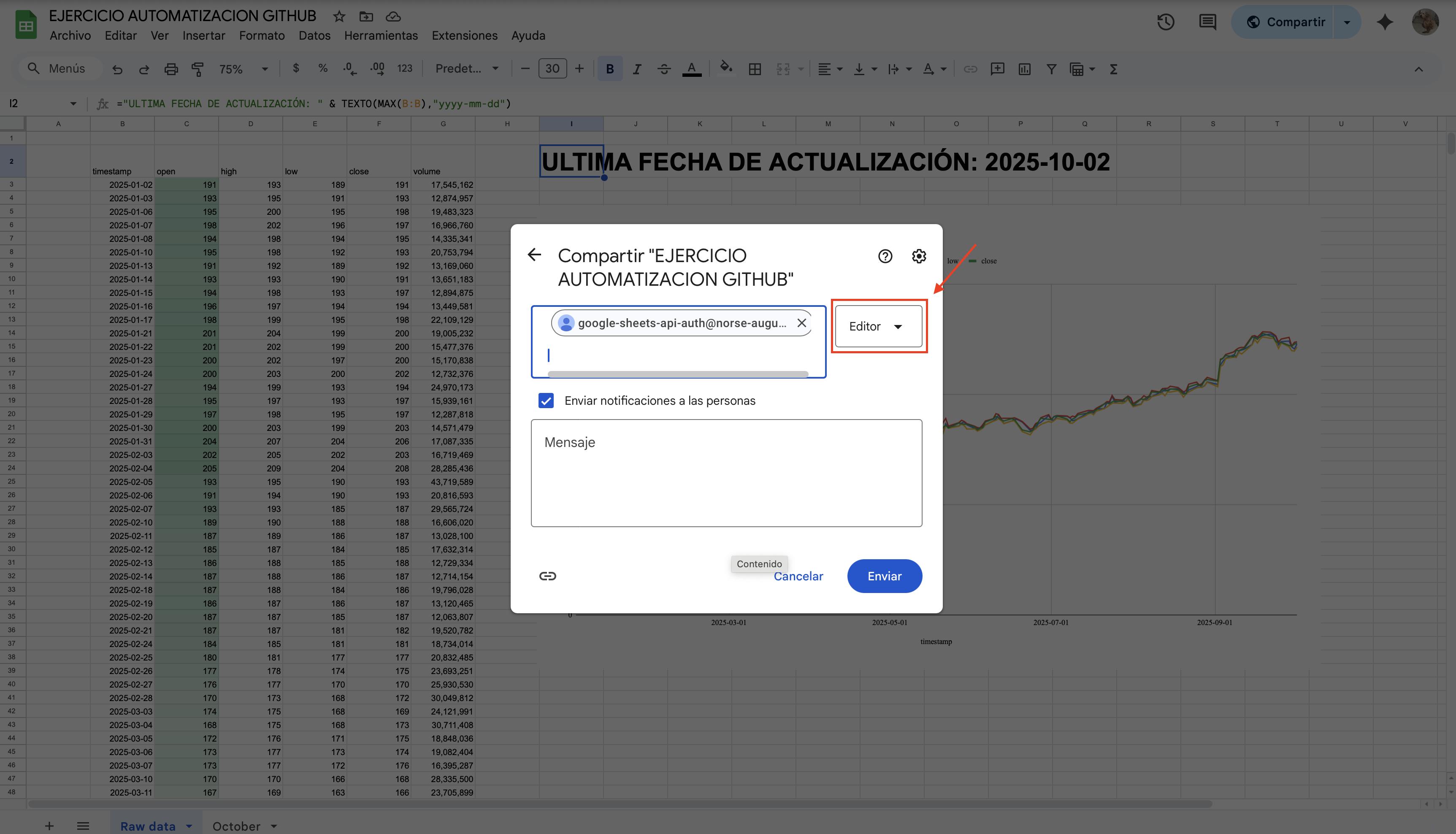Open version history clock icon
The height and width of the screenshot is (834, 1456).
click(x=1166, y=22)
